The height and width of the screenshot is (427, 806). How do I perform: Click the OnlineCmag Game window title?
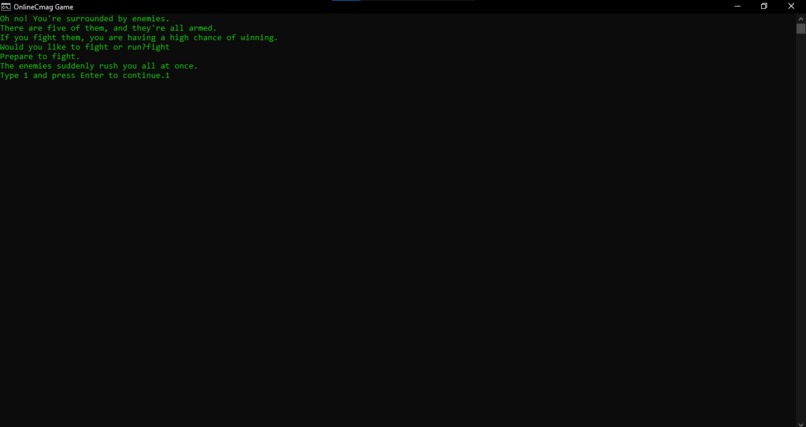[44, 7]
